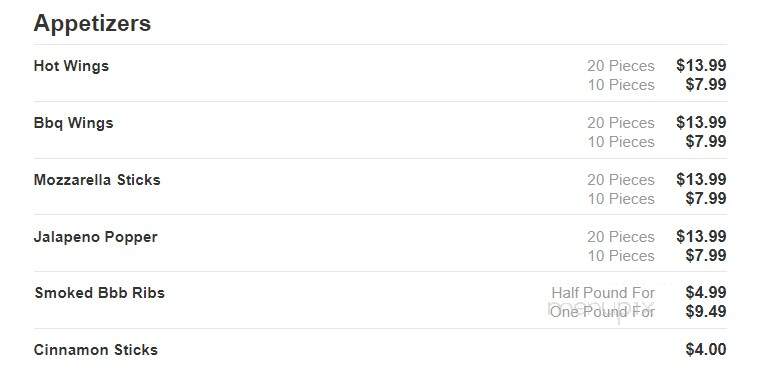This screenshot has height=391, width=780.
Task: Click the Appetizers section heading
Action: coord(92,23)
